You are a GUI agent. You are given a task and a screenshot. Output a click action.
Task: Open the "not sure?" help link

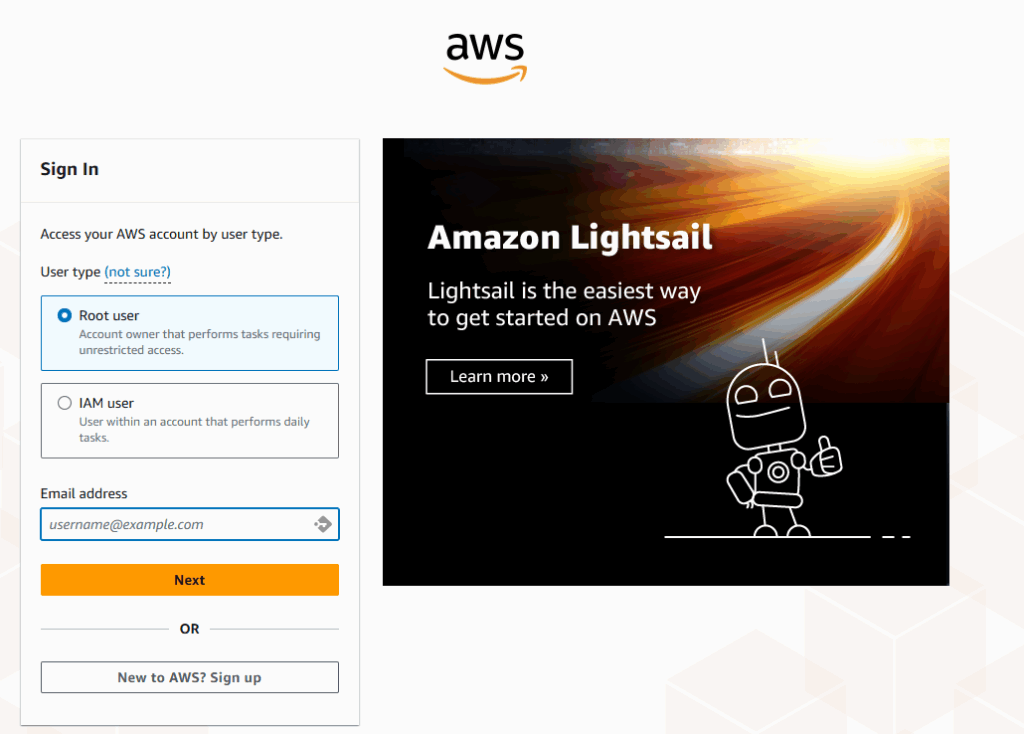pos(137,272)
